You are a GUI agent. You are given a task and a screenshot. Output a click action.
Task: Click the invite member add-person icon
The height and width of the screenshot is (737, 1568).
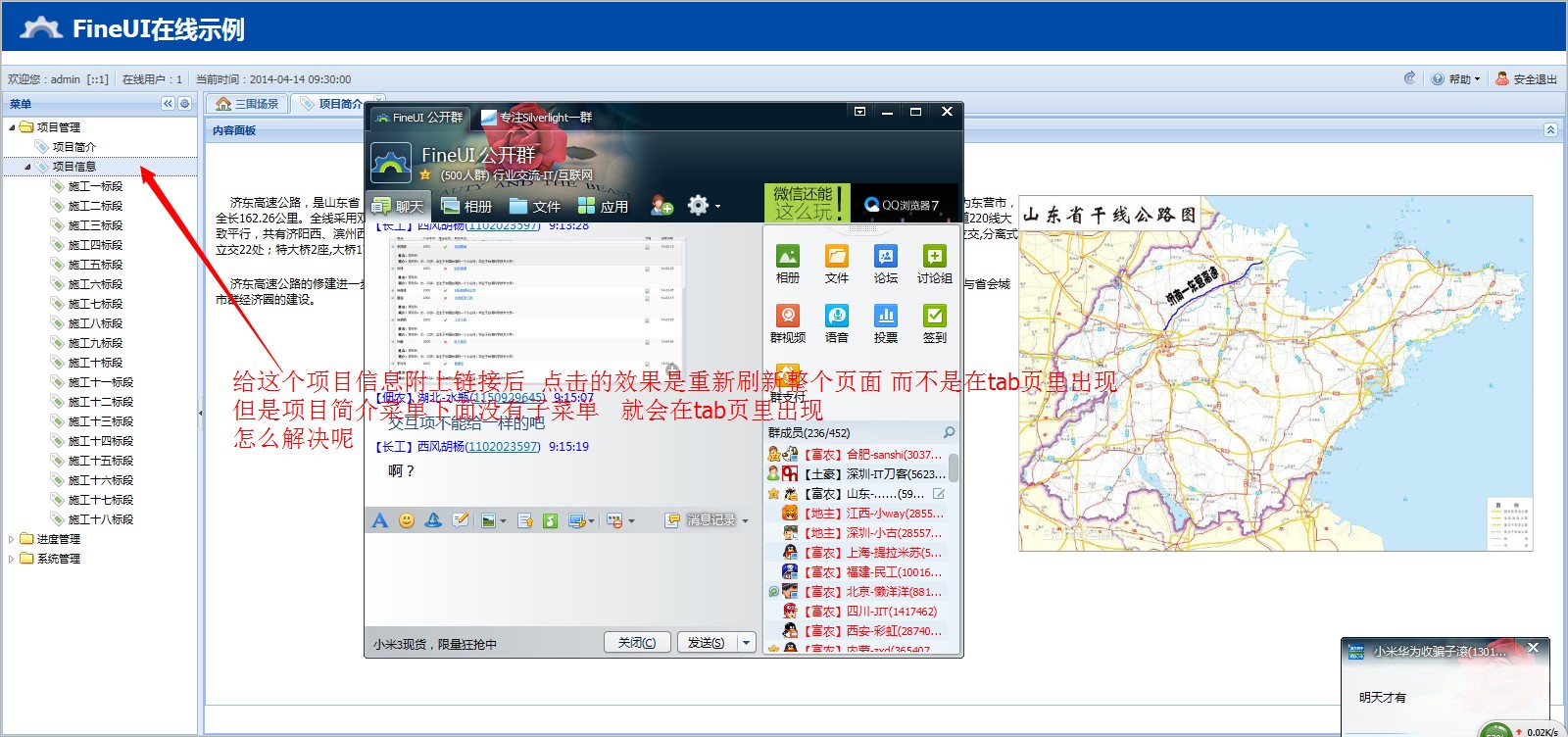[x=661, y=205]
